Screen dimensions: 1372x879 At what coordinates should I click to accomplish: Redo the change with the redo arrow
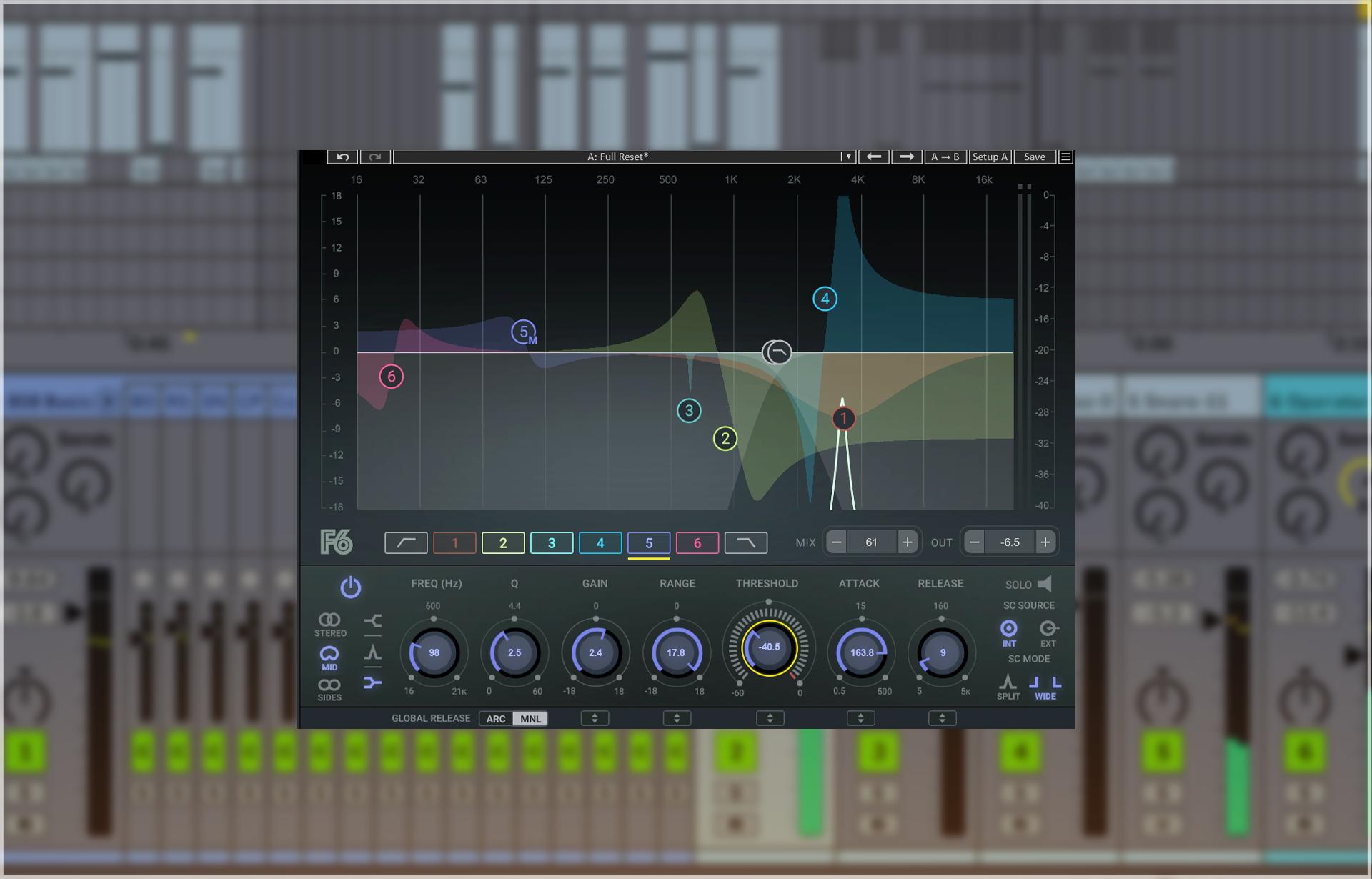click(x=375, y=157)
